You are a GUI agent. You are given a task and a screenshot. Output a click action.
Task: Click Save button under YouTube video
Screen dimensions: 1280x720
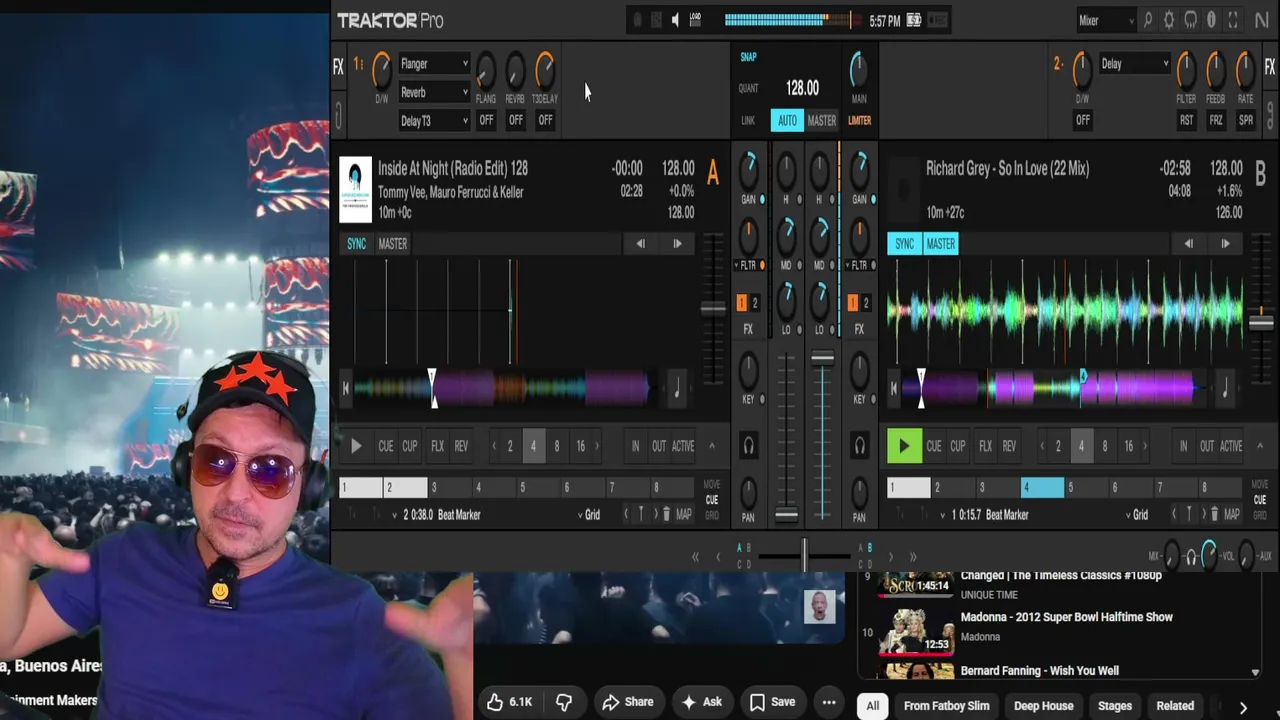pos(772,702)
